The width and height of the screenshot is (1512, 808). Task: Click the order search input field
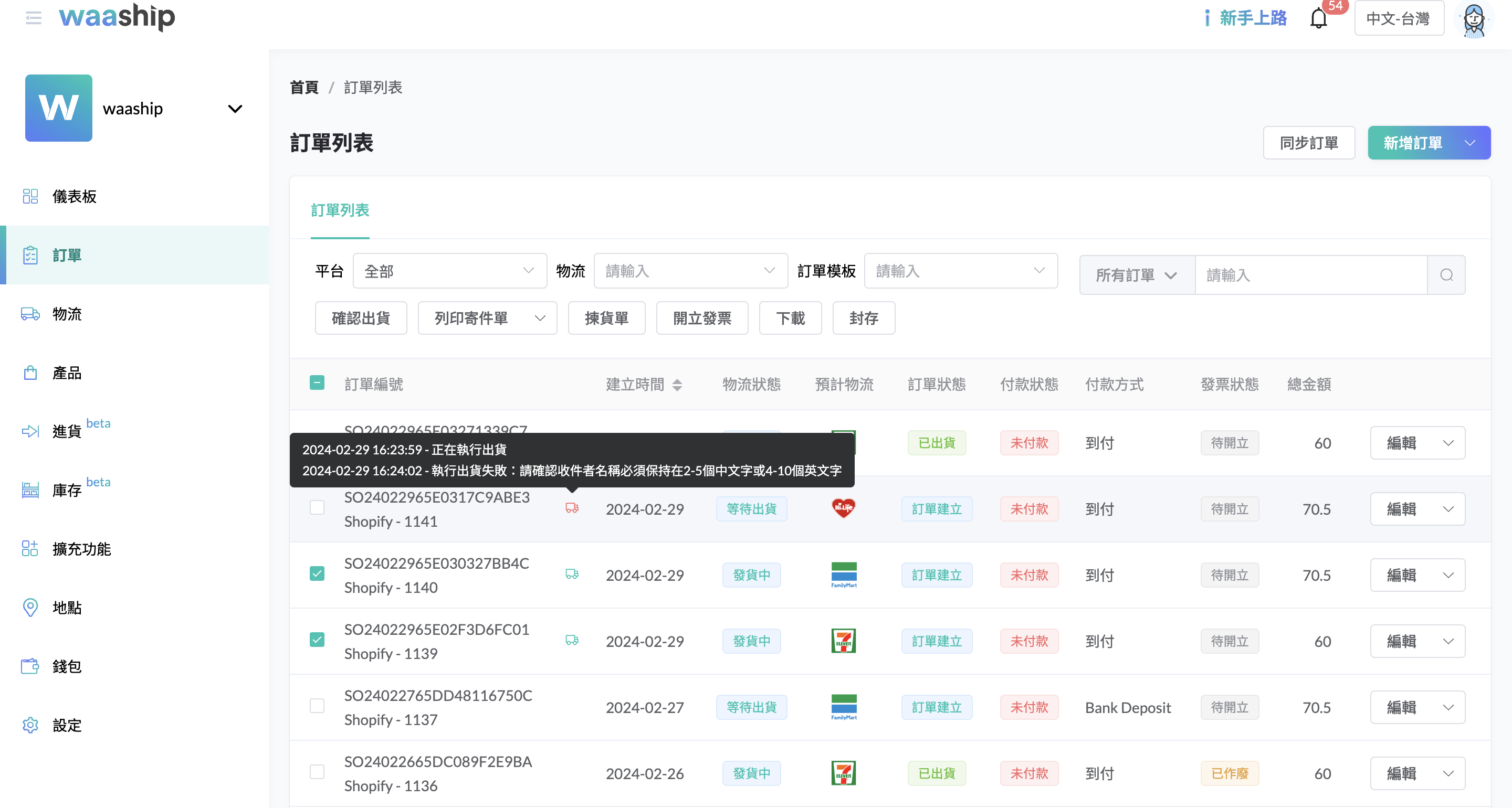[1310, 274]
